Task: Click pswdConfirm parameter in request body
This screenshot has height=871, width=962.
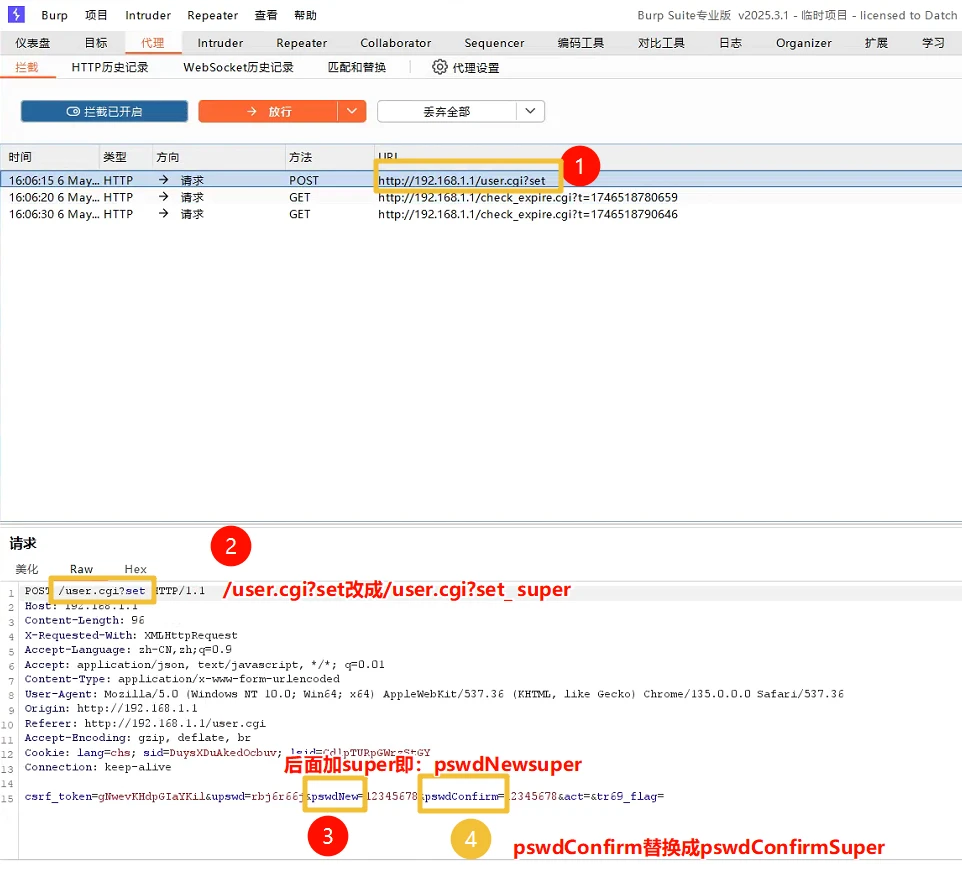Action: click(x=463, y=796)
